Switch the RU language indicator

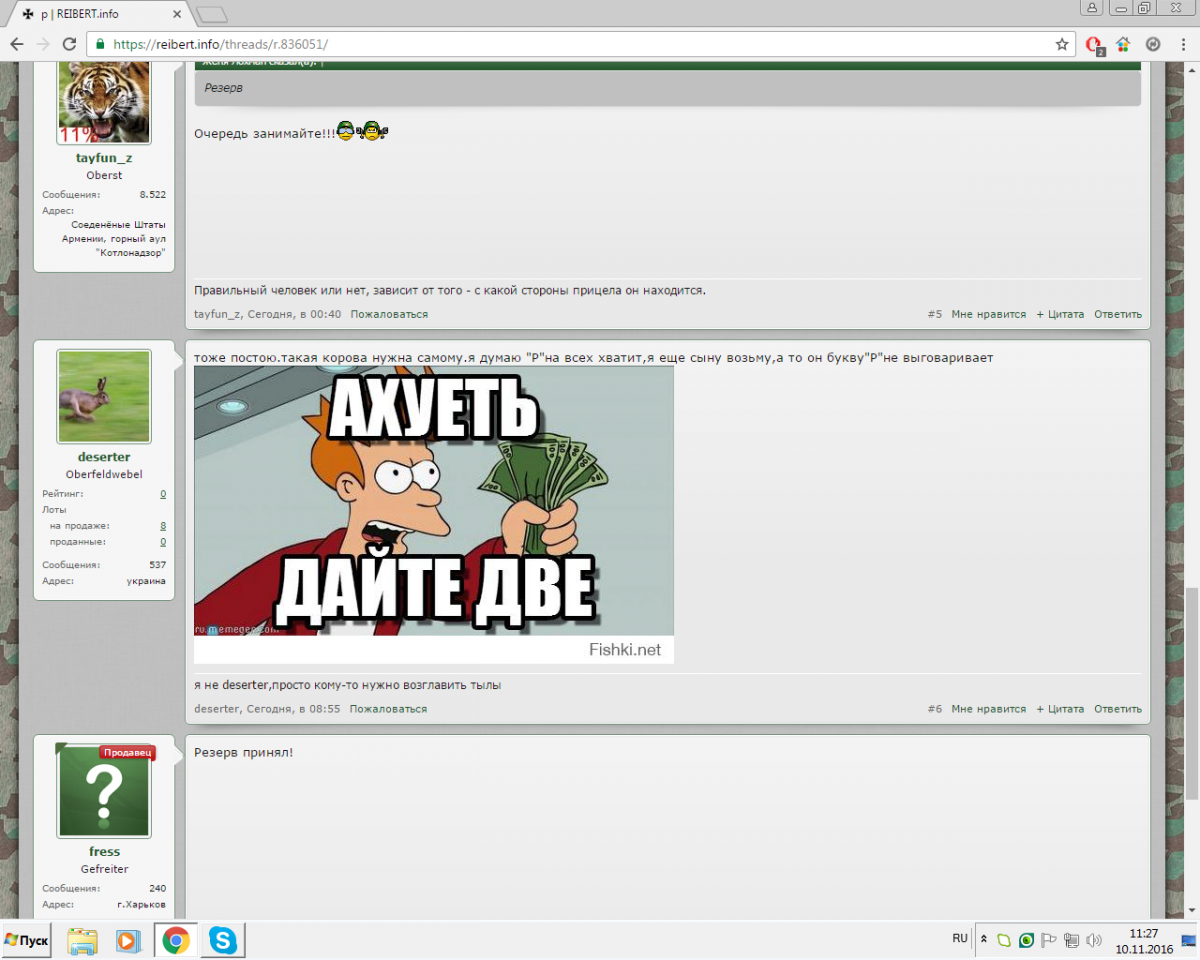pyautogui.click(x=960, y=939)
